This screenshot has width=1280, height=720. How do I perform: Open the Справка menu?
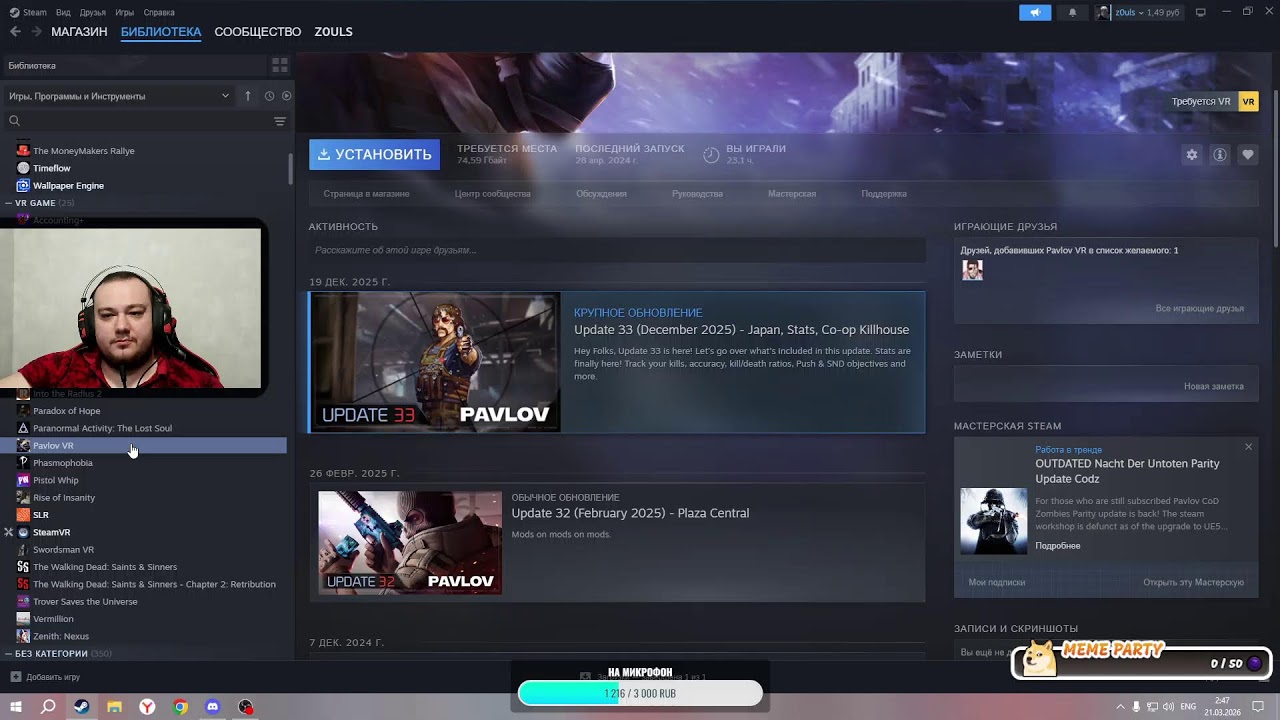(159, 12)
